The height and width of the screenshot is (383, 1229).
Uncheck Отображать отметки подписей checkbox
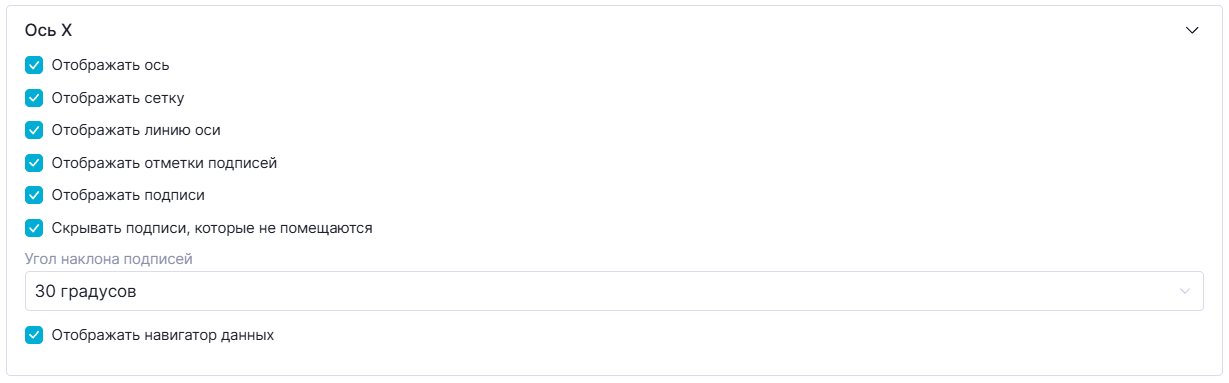point(34,163)
